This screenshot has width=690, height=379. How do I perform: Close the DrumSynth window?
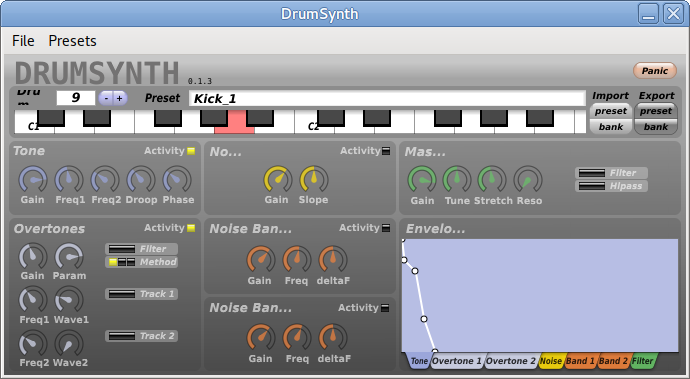673,14
